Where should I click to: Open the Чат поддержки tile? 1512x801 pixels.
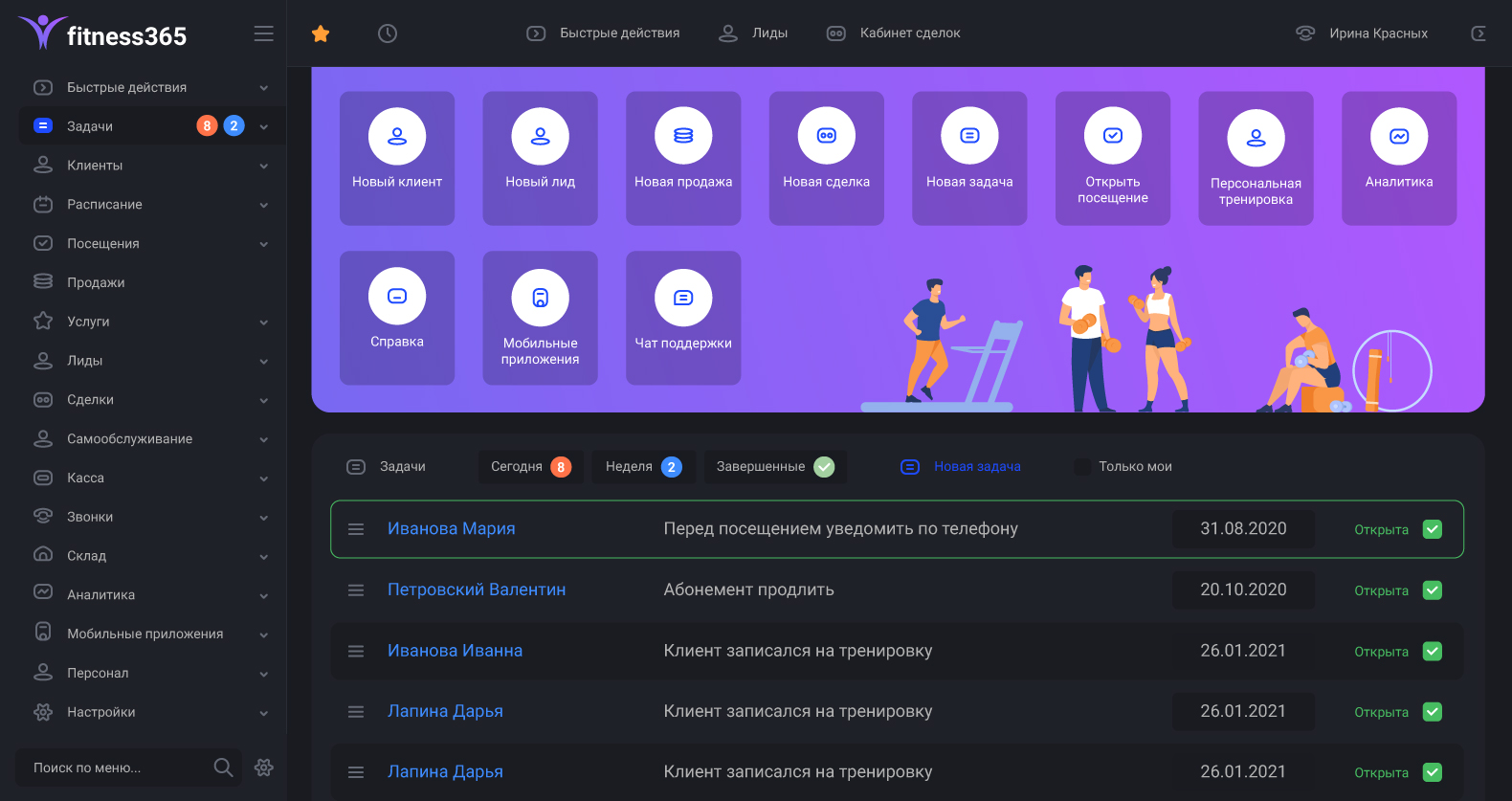coord(683,318)
